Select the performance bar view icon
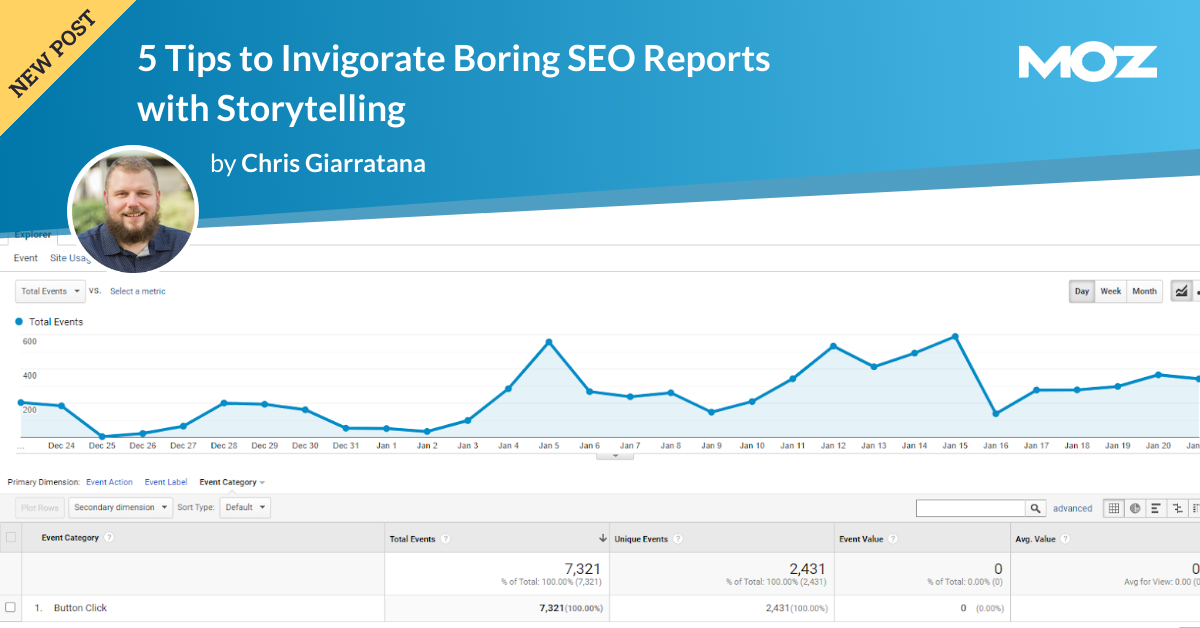The height and width of the screenshot is (628, 1200). coord(1156,508)
